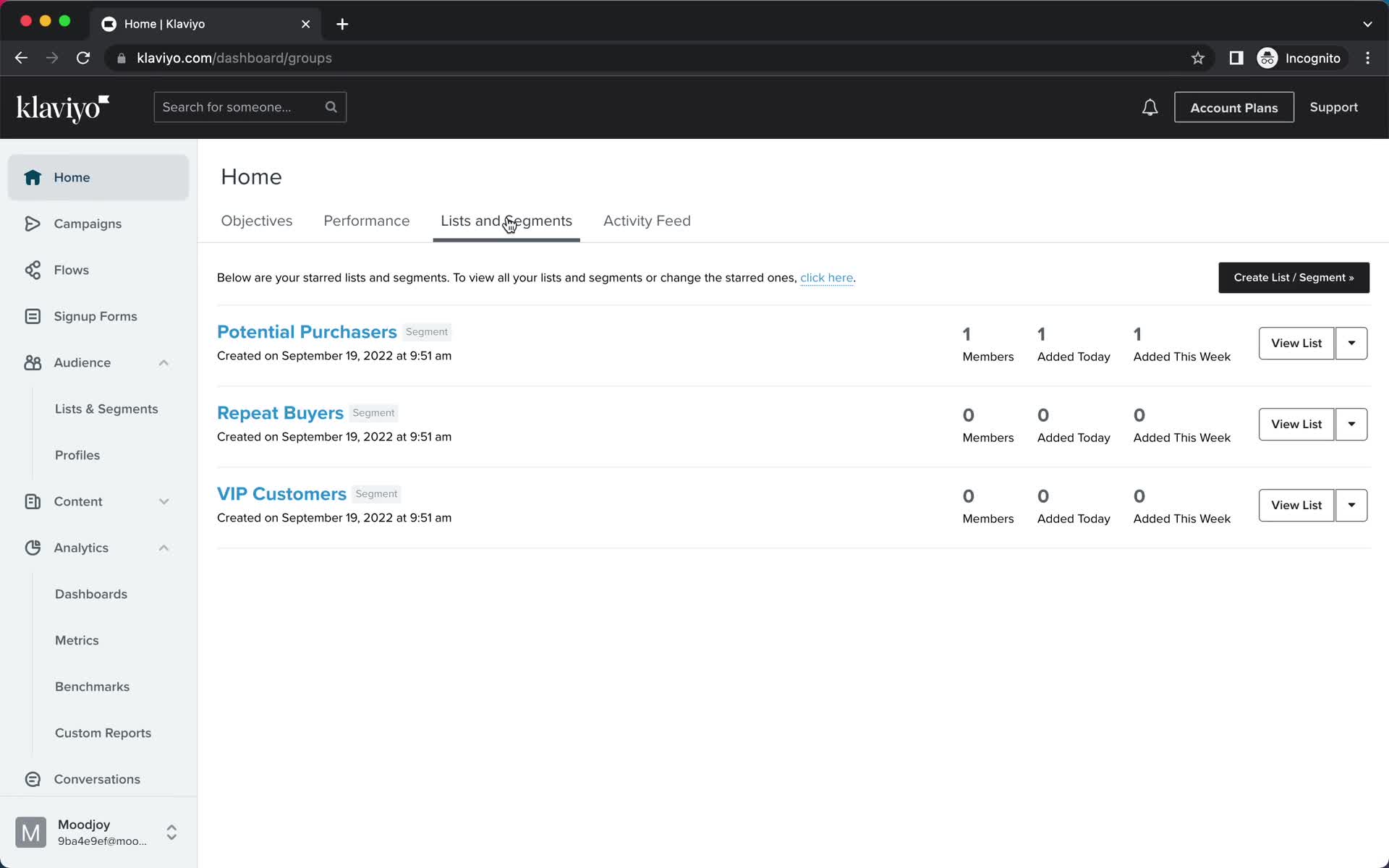Click the Home house icon in sidebar
The height and width of the screenshot is (868, 1389).
click(x=33, y=177)
